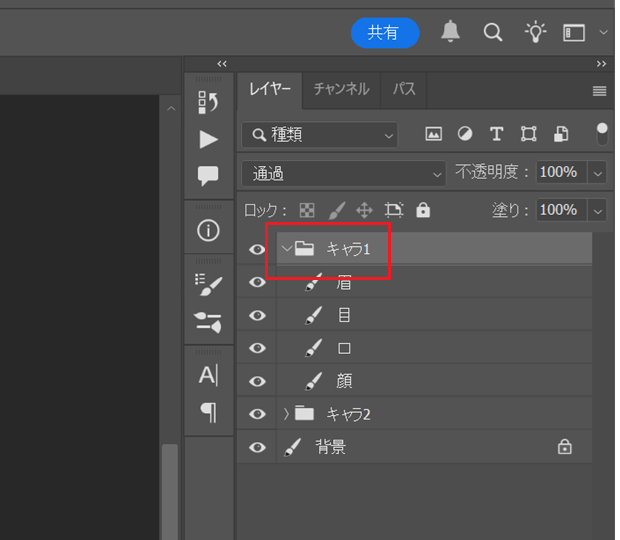620x540 pixels.
Task: Switch to the パス tab
Action: coord(404,89)
